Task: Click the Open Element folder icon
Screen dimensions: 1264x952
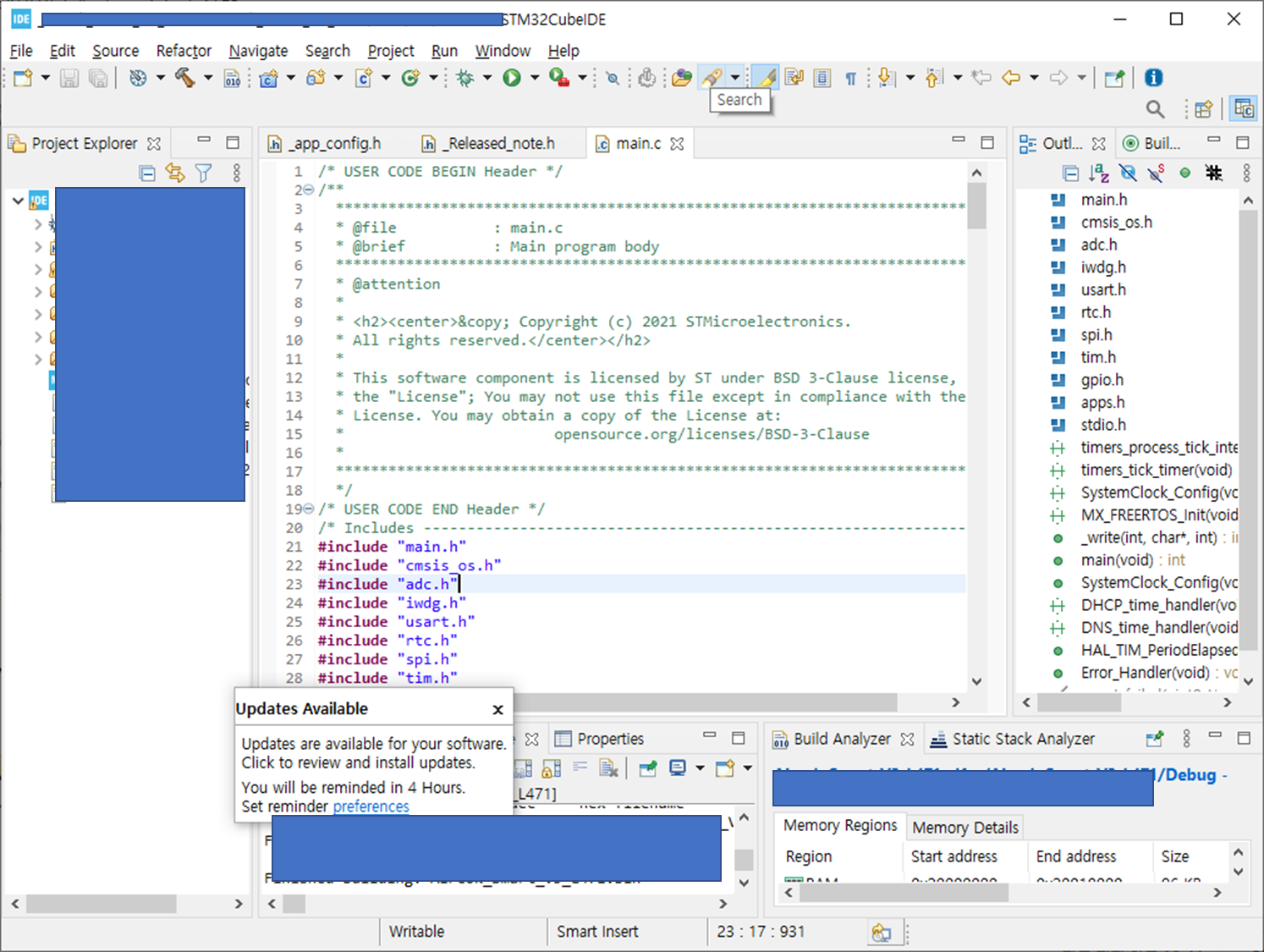Action: coord(682,78)
